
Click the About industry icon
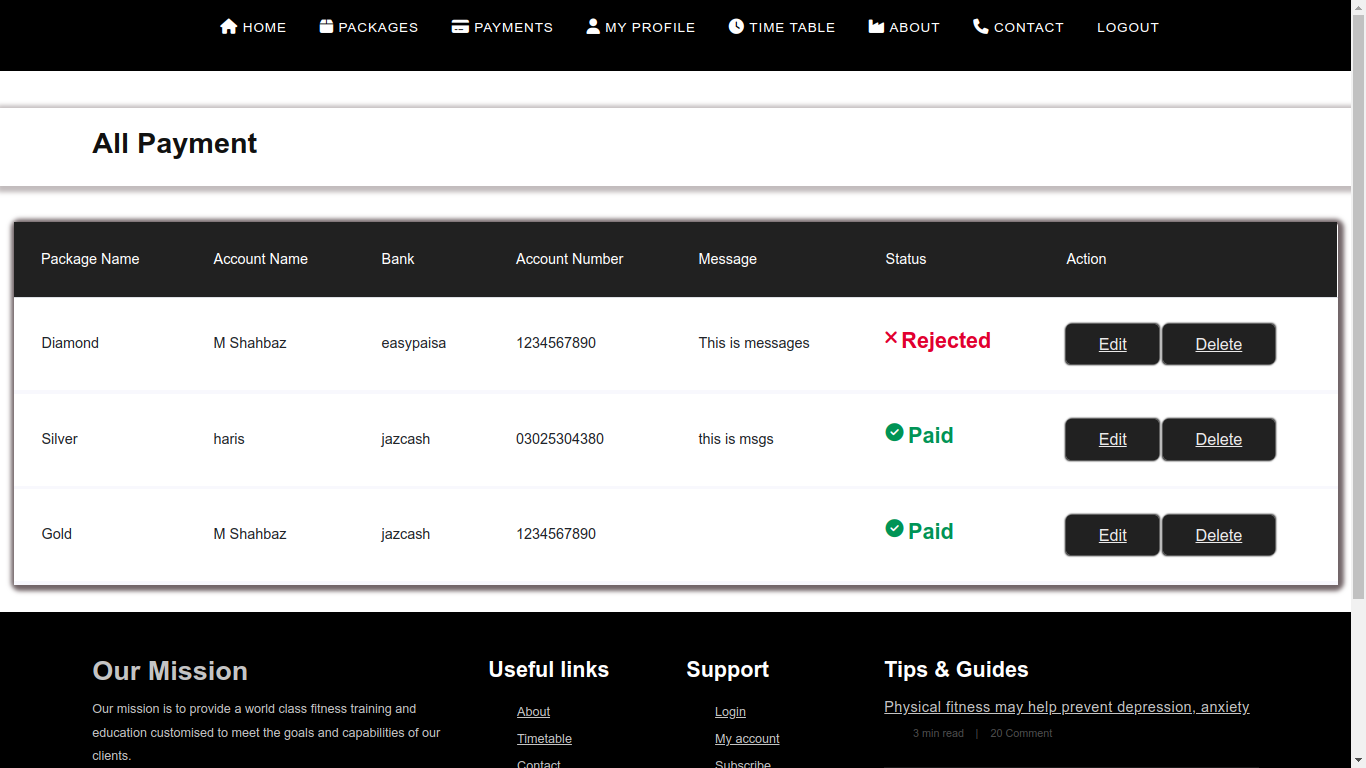click(876, 27)
